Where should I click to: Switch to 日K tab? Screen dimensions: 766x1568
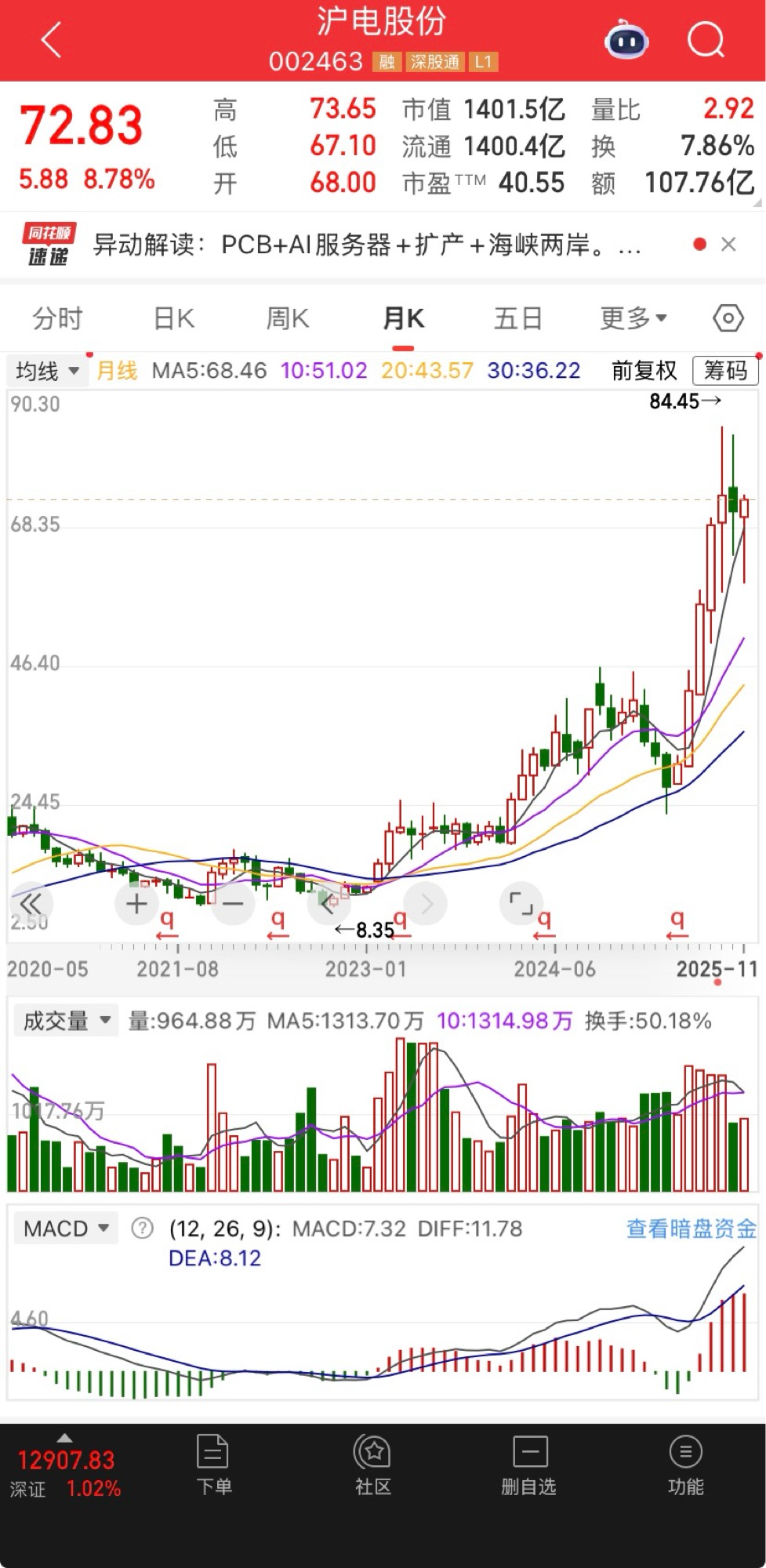pos(174,318)
